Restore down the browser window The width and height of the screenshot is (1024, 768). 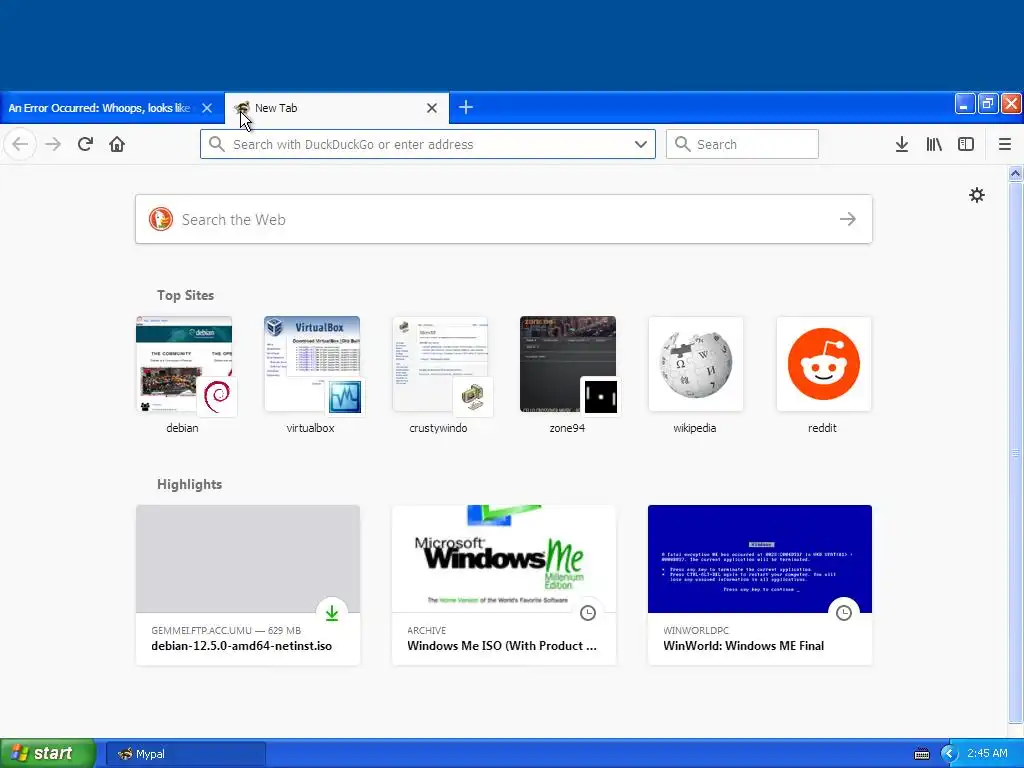click(x=988, y=103)
